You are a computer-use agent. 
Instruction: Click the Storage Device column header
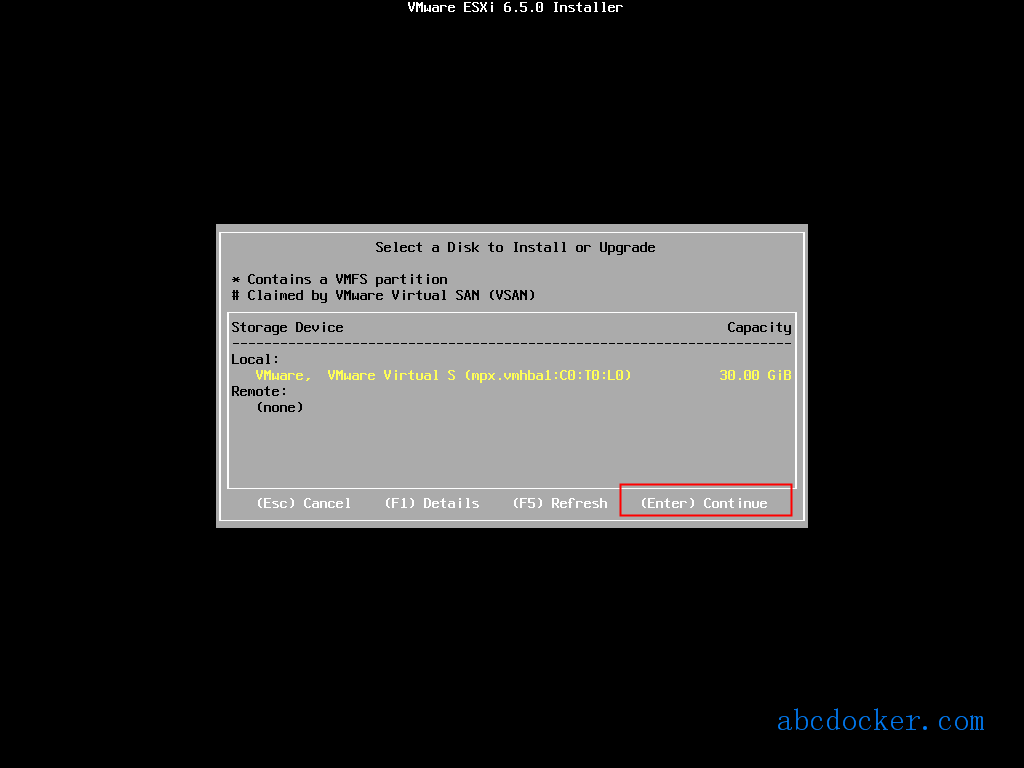[287, 327]
